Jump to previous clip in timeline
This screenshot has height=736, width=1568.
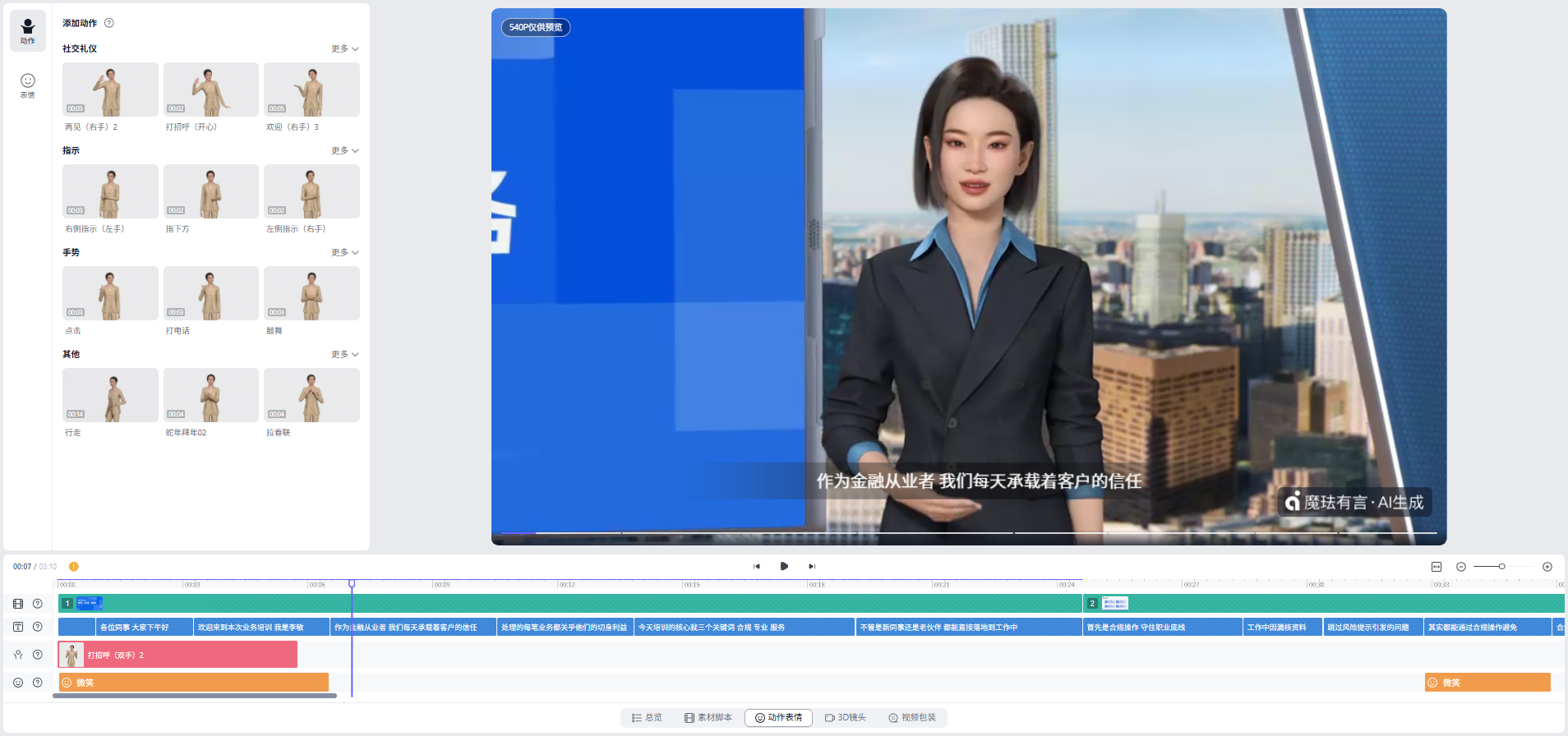[757, 567]
